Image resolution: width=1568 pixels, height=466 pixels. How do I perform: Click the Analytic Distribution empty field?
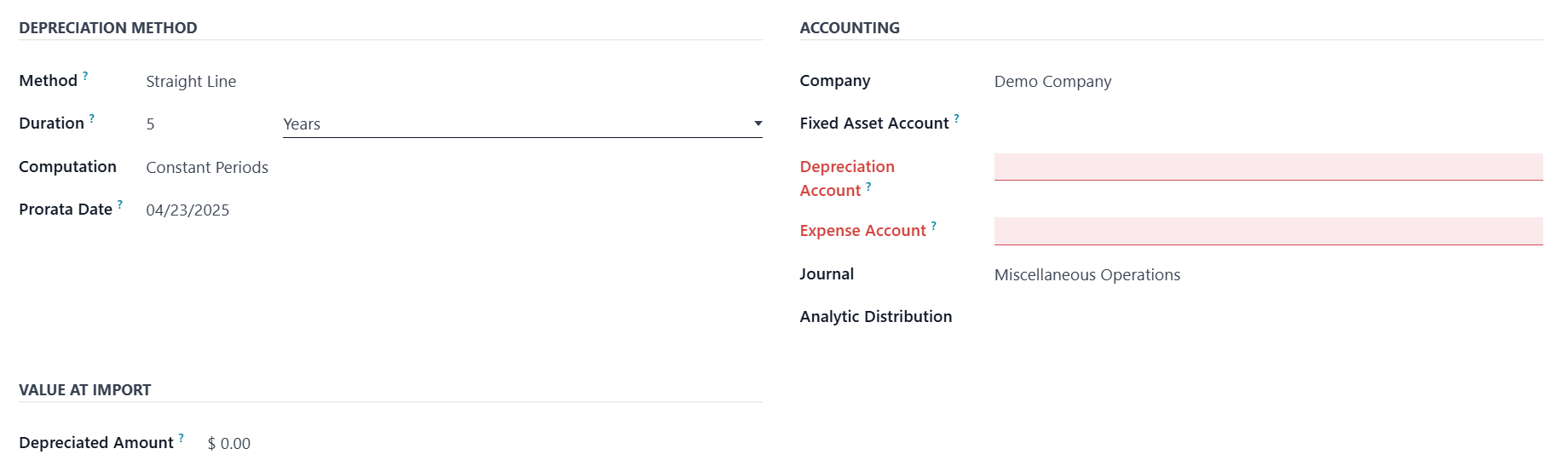coord(1268,317)
